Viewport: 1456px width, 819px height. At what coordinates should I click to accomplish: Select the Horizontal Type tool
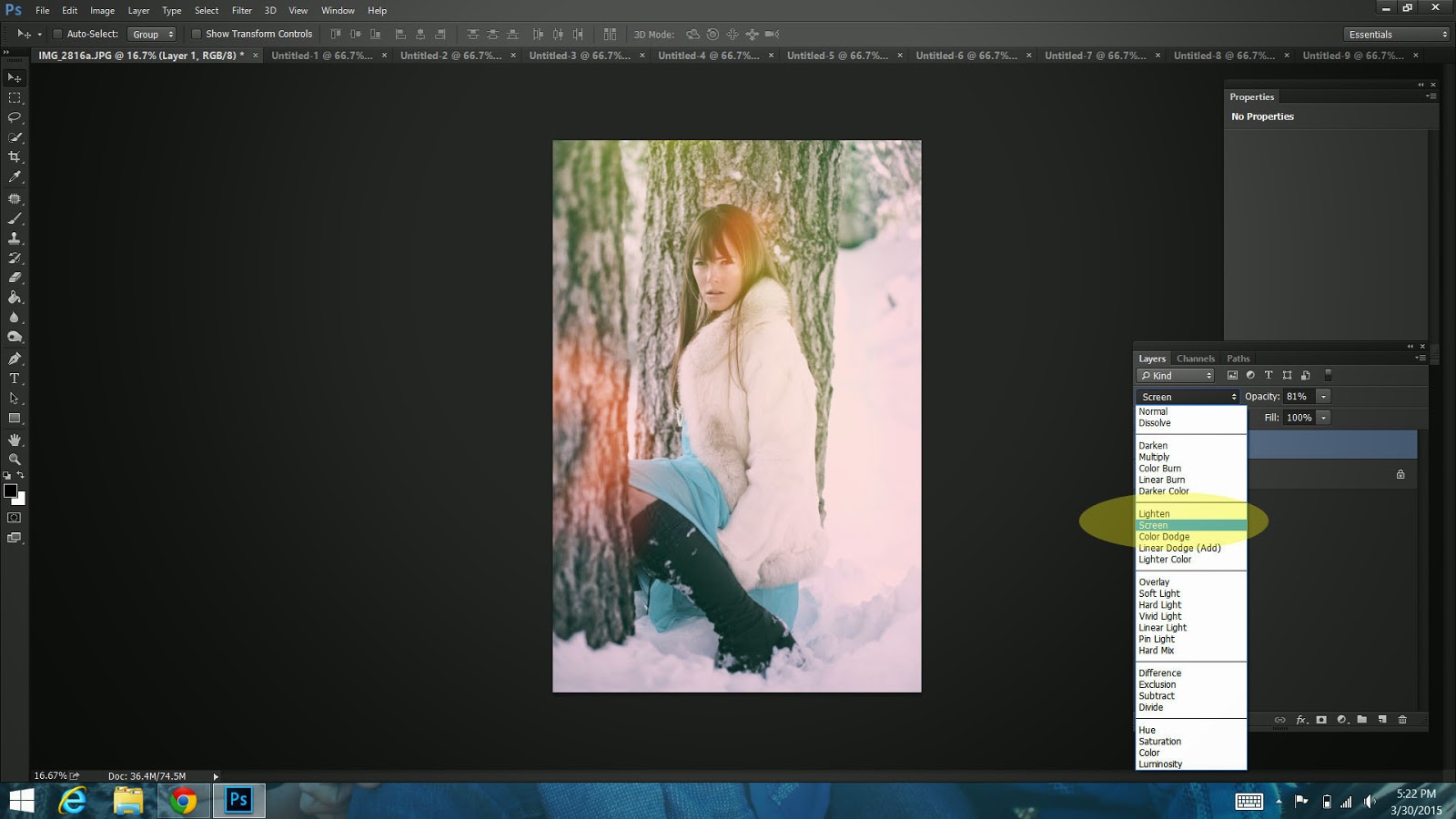point(15,379)
